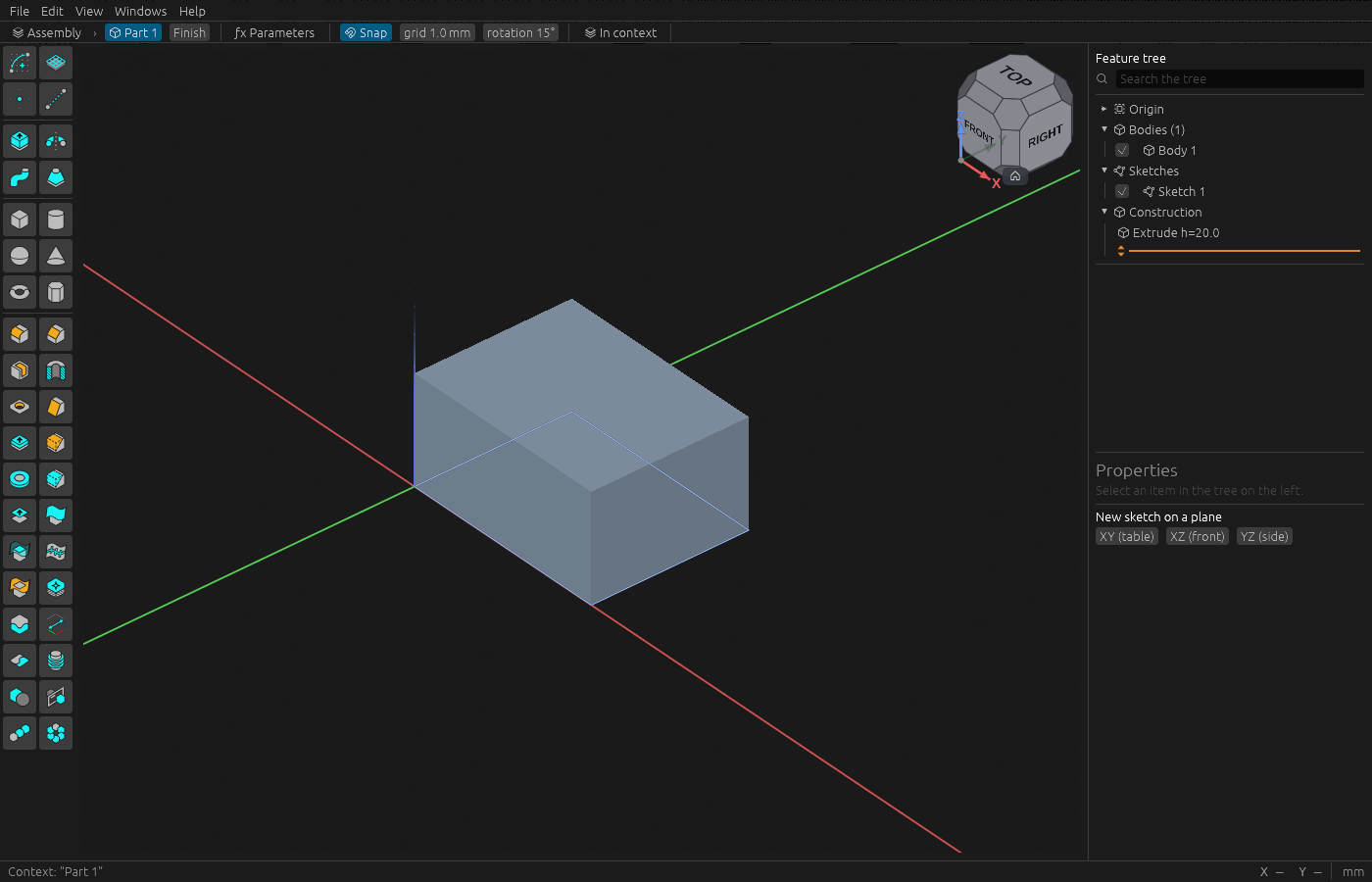
Task: Select the dashed construction line tool
Action: point(56,99)
